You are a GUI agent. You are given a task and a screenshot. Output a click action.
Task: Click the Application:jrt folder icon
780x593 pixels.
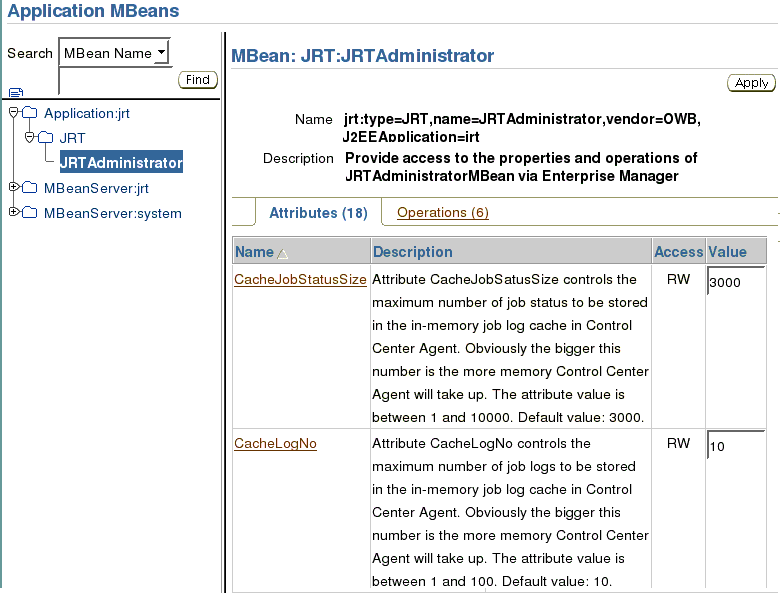(28, 113)
